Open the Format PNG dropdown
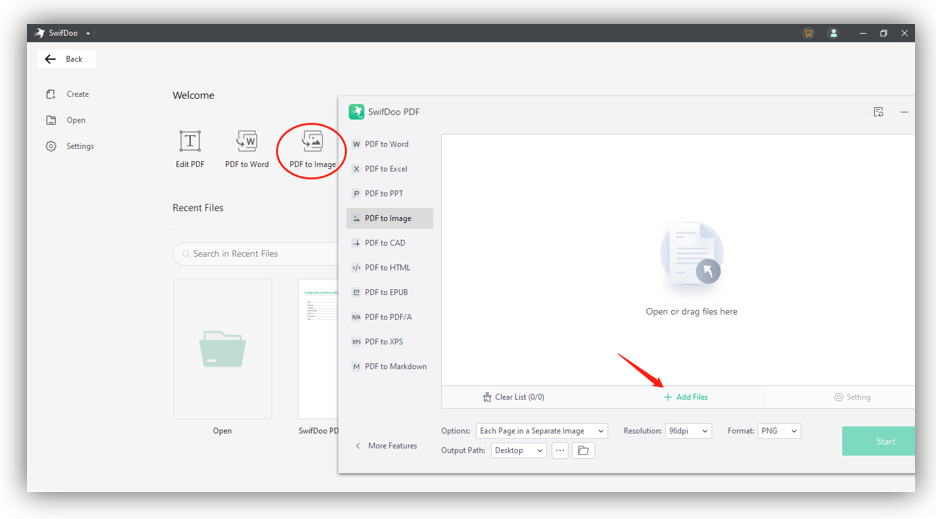The height and width of the screenshot is (519, 936). [x=778, y=431]
